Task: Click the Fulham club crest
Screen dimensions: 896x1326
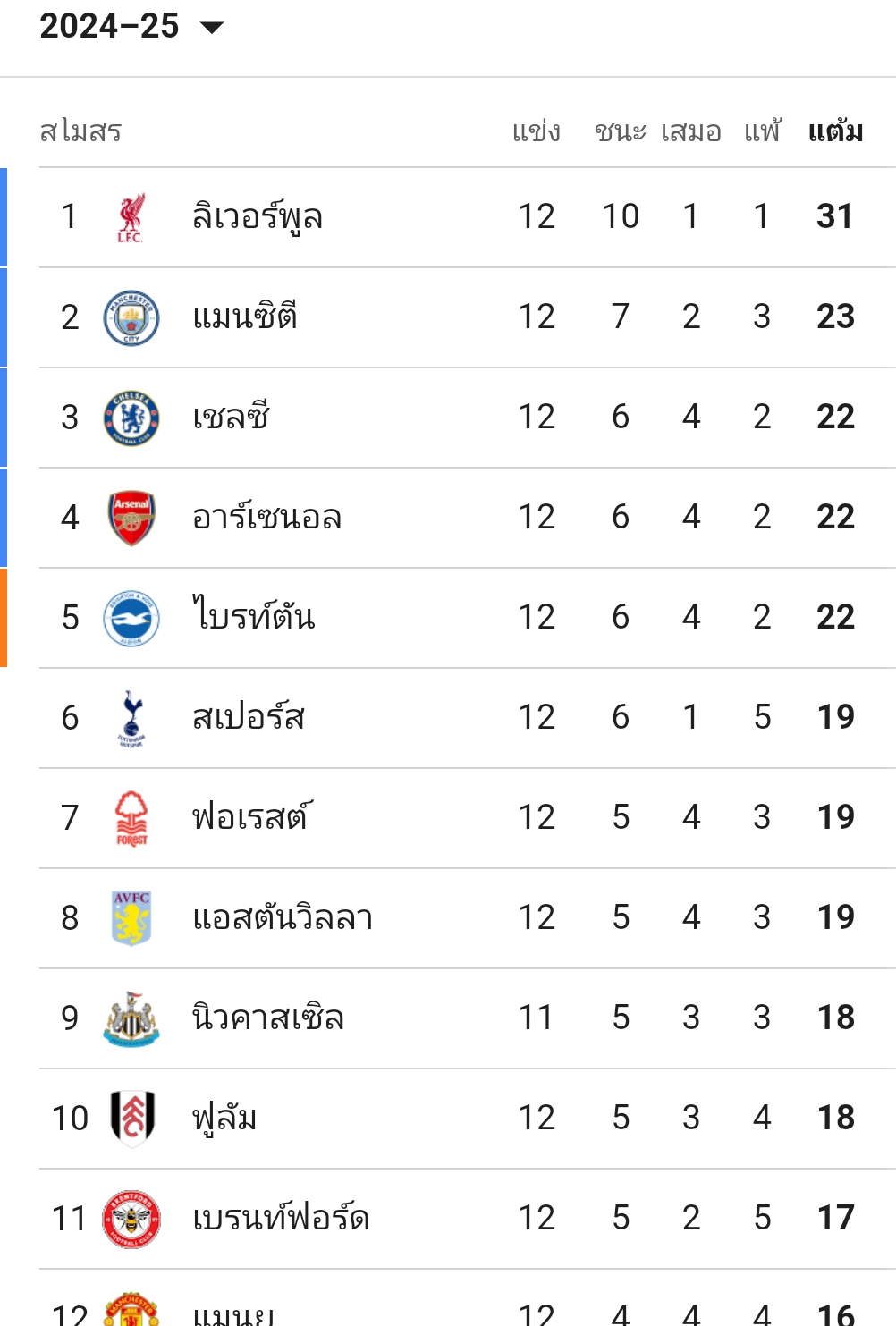Action: click(131, 1119)
